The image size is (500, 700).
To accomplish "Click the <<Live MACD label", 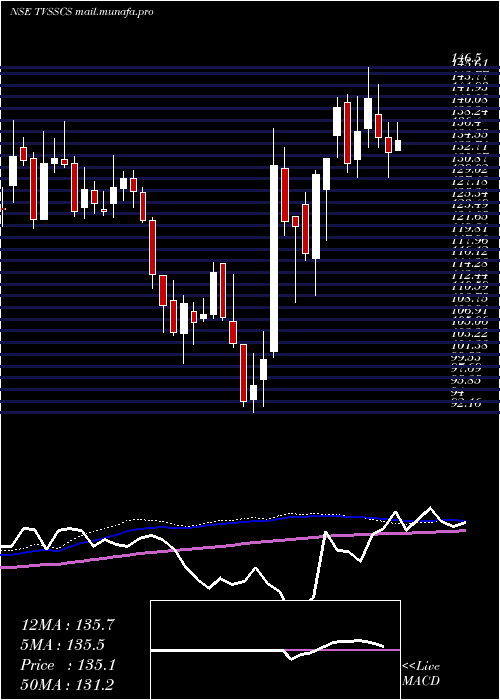I will 421,673.
